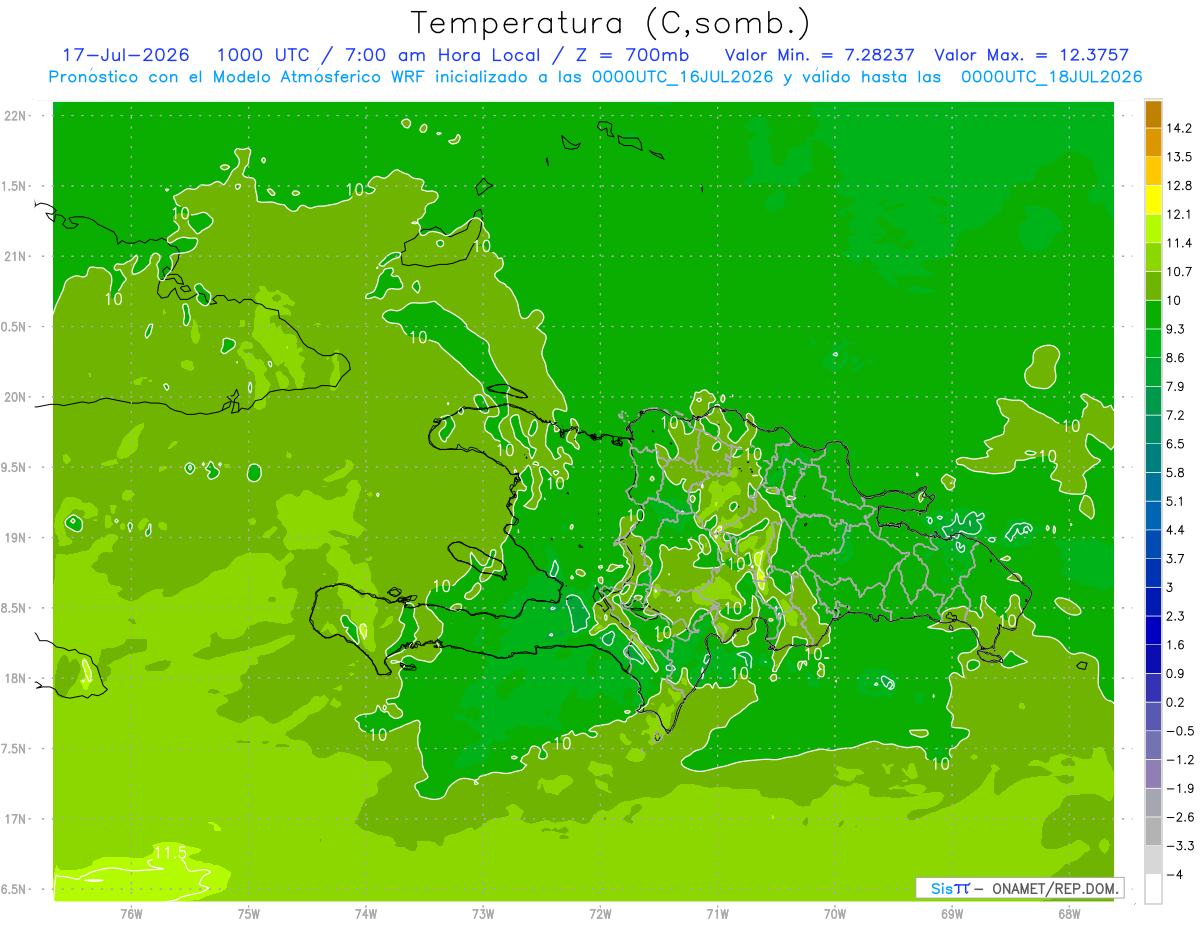Click the "3.7" color scale label
Image resolution: width=1200 pixels, height=927 pixels.
click(1175, 558)
